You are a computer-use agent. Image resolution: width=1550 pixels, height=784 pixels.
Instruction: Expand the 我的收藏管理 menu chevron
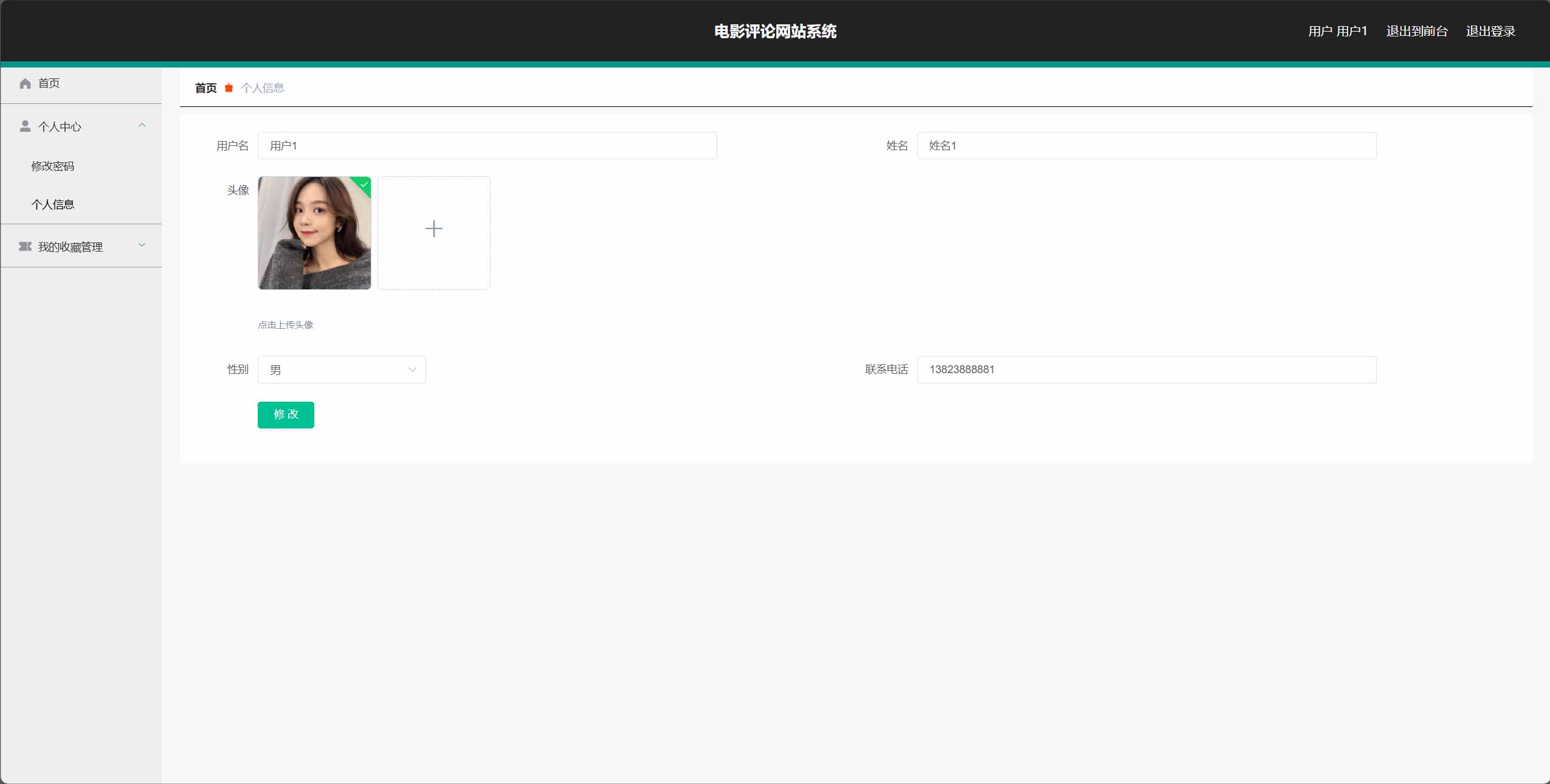click(142, 245)
